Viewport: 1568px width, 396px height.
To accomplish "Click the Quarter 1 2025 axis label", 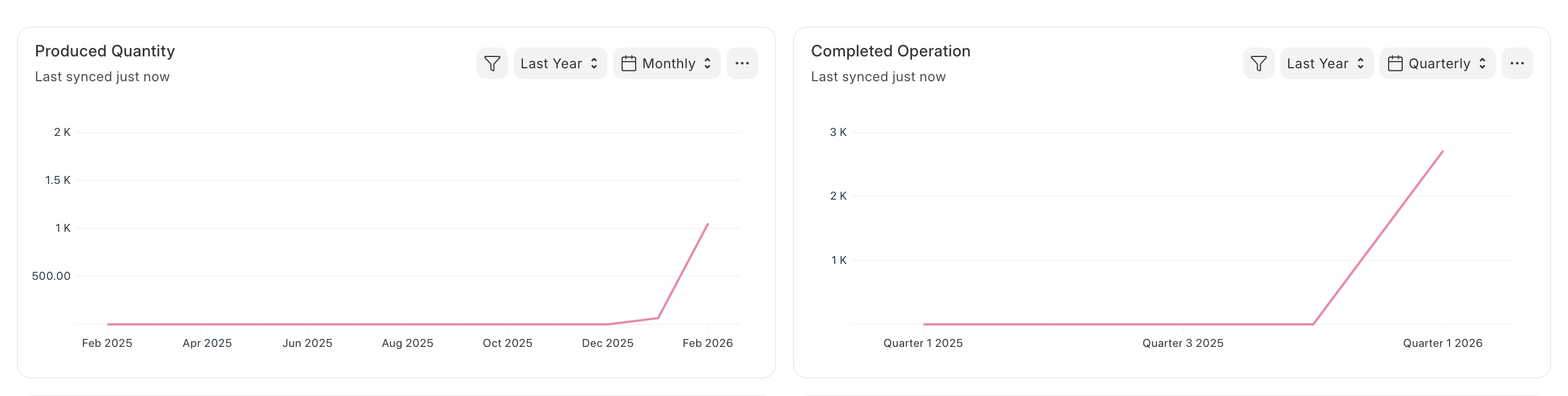I will coord(922,343).
